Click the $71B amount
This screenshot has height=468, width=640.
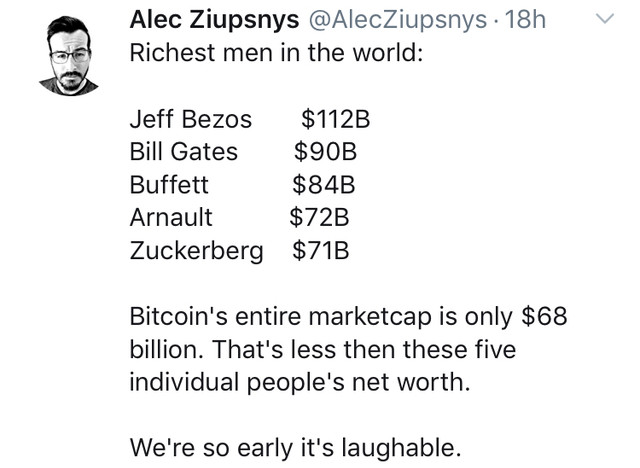[321, 250]
